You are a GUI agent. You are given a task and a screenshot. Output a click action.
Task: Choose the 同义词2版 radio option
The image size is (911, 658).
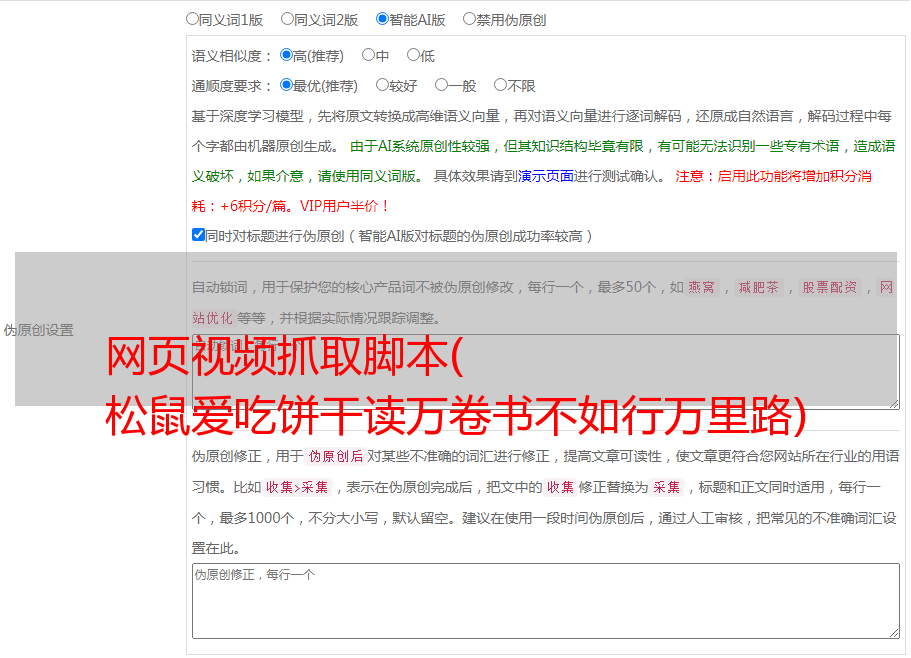click(x=288, y=19)
